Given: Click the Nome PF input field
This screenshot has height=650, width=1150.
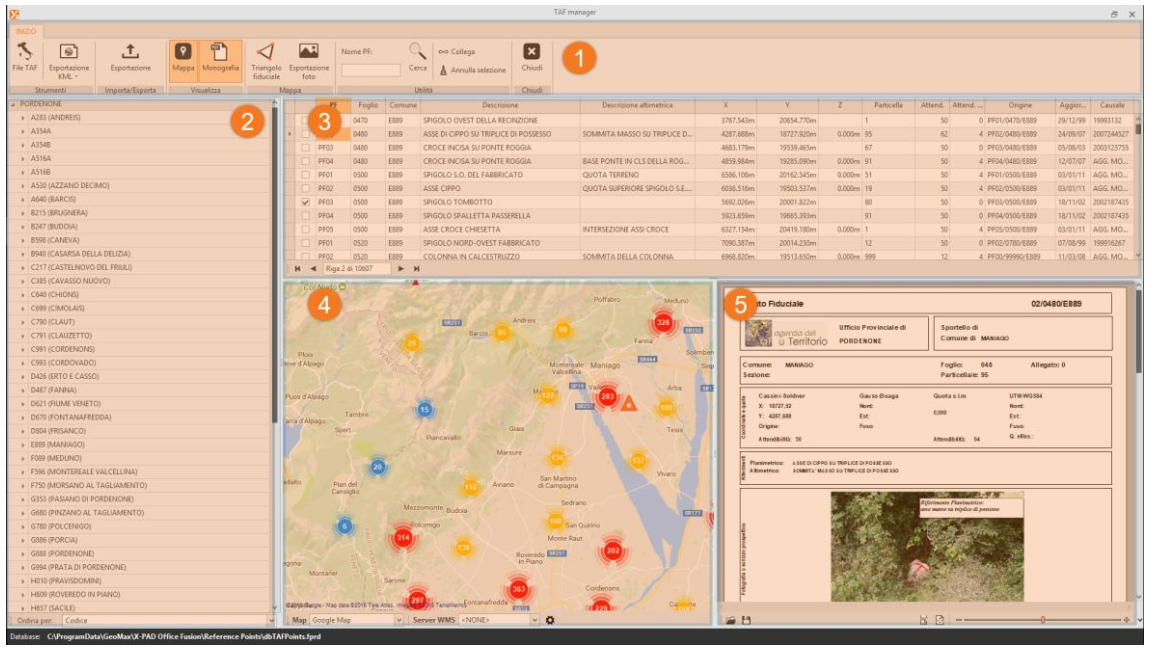Looking at the screenshot, I should 370,70.
